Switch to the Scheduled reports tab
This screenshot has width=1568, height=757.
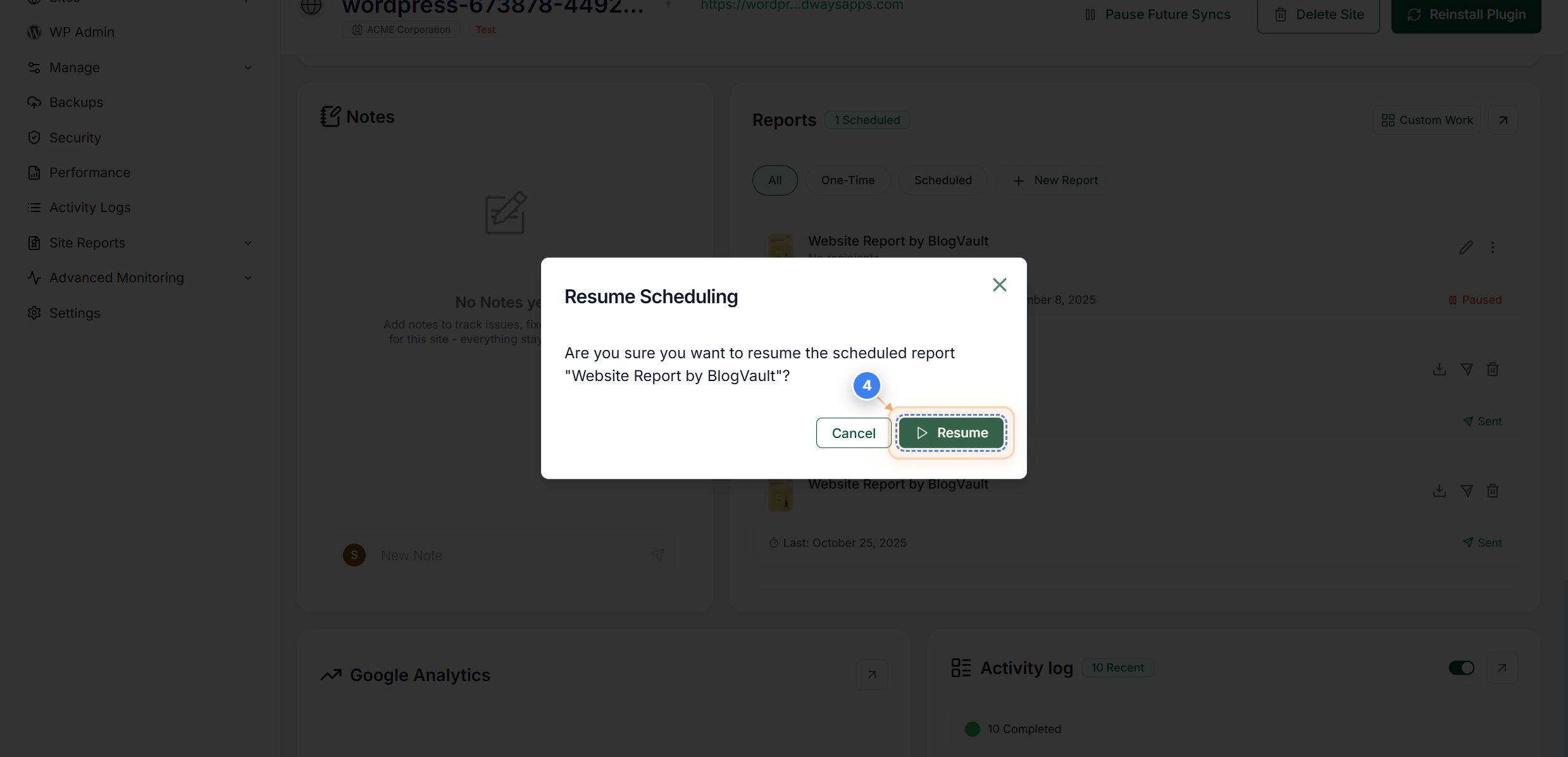(x=943, y=180)
